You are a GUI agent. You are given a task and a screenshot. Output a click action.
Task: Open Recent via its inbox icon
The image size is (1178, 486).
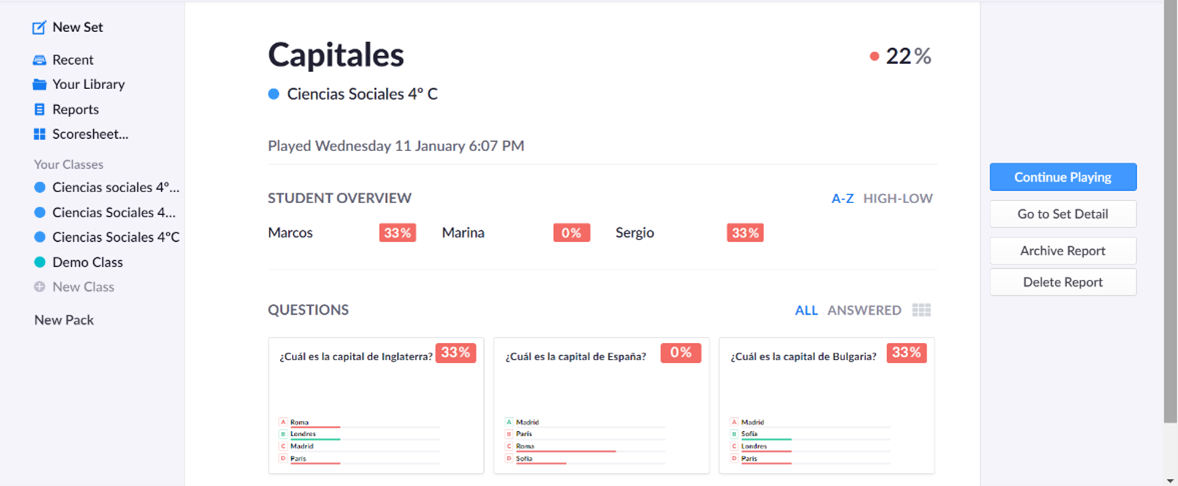(40, 60)
